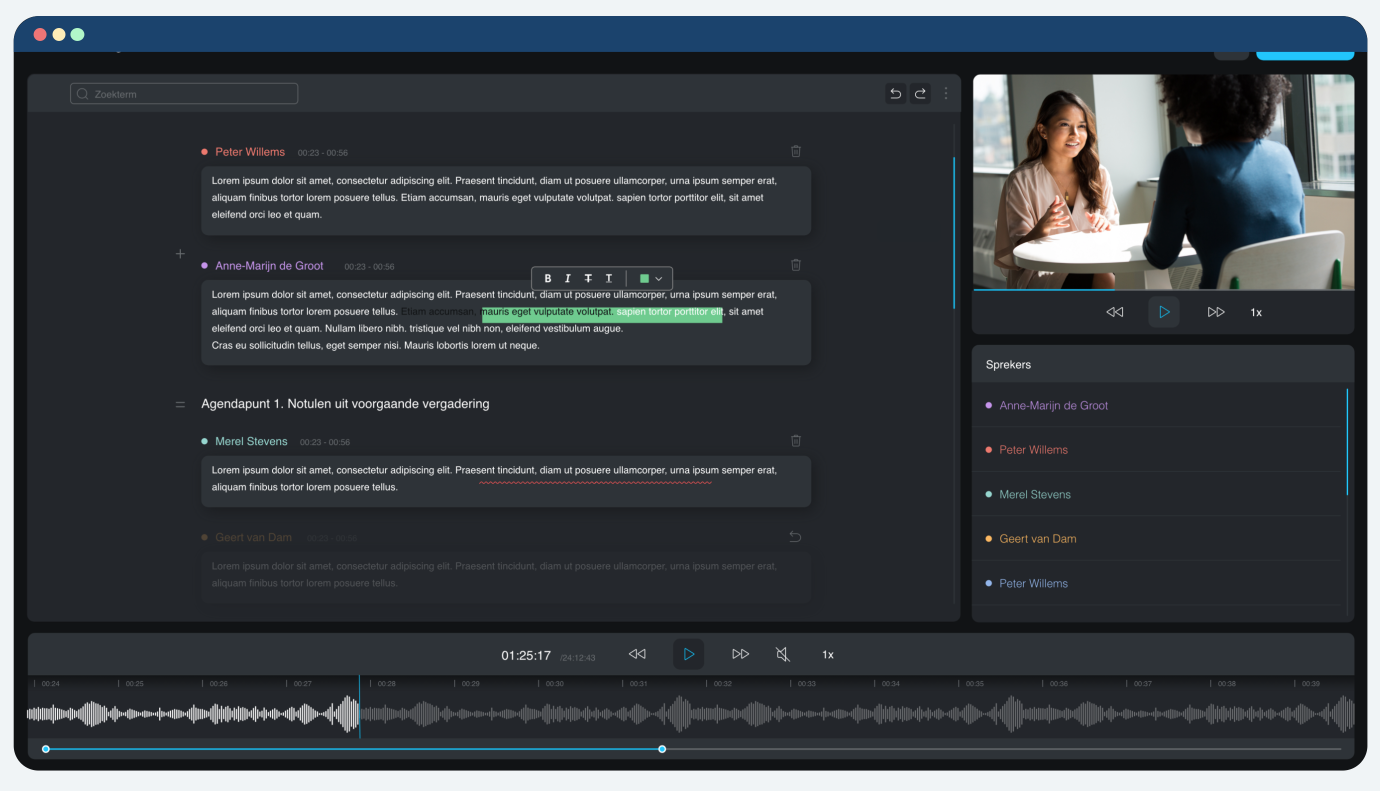Restore the Geert van Dam segment

click(x=795, y=537)
